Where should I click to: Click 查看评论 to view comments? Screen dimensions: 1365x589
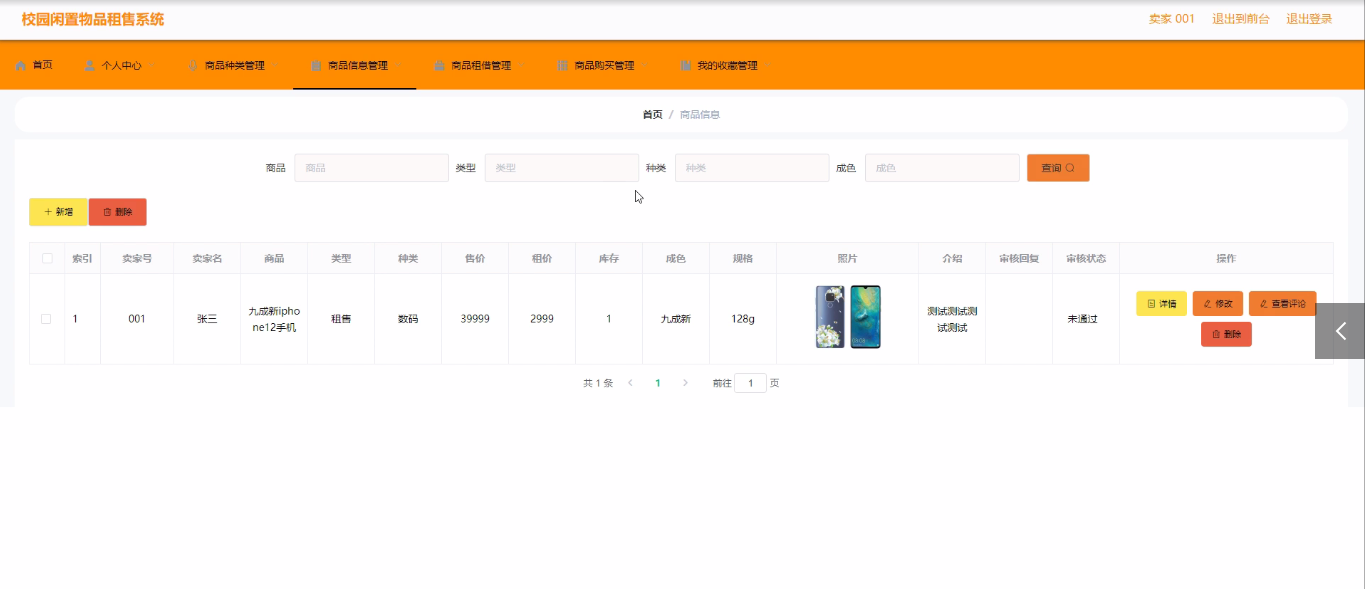pyautogui.click(x=1282, y=304)
